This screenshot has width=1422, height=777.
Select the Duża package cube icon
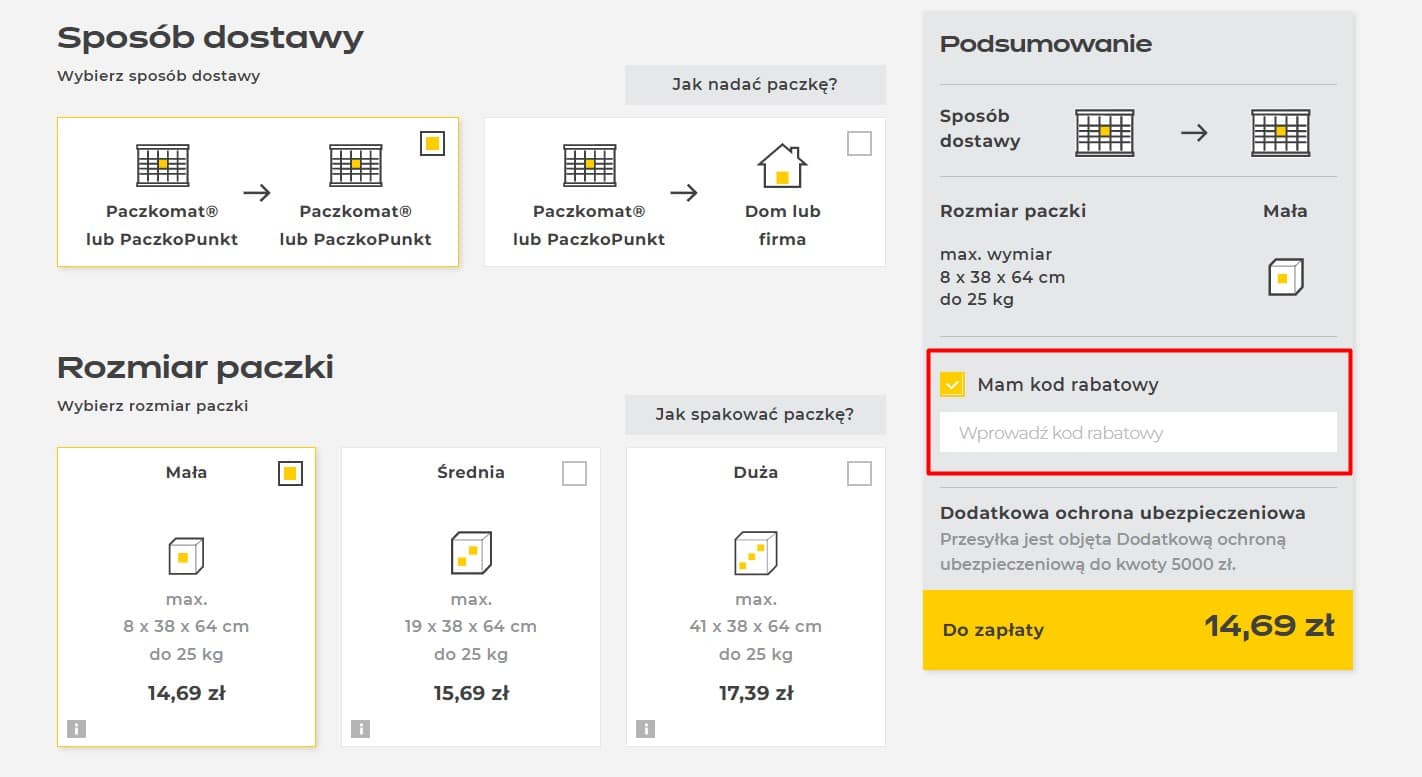point(754,552)
